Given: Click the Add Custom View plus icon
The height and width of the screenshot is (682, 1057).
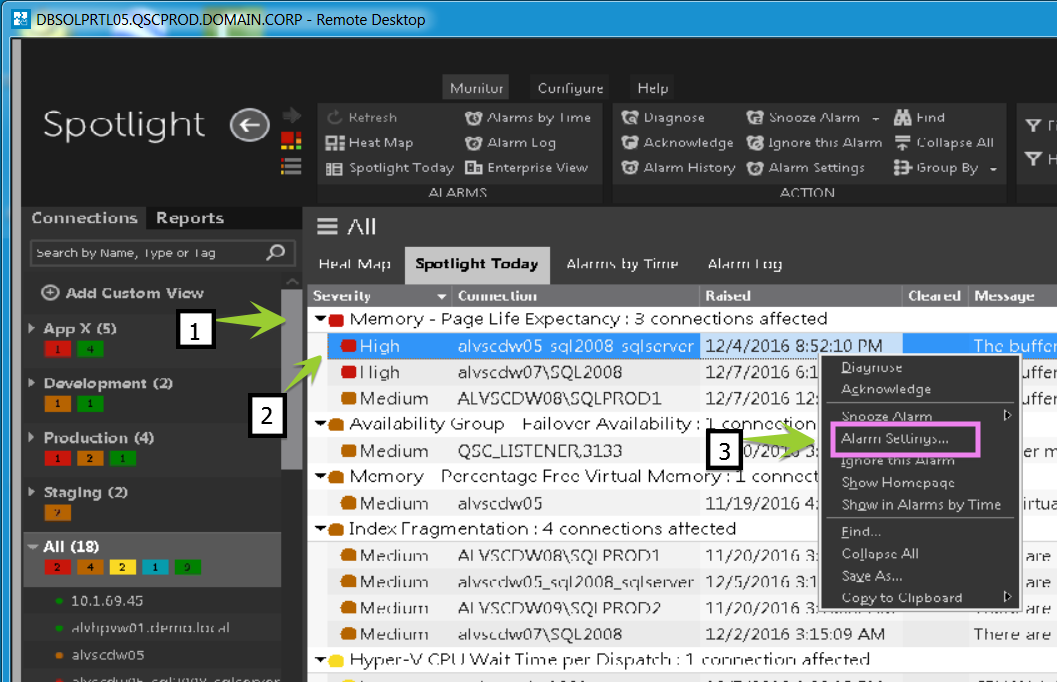Looking at the screenshot, I should point(51,293).
